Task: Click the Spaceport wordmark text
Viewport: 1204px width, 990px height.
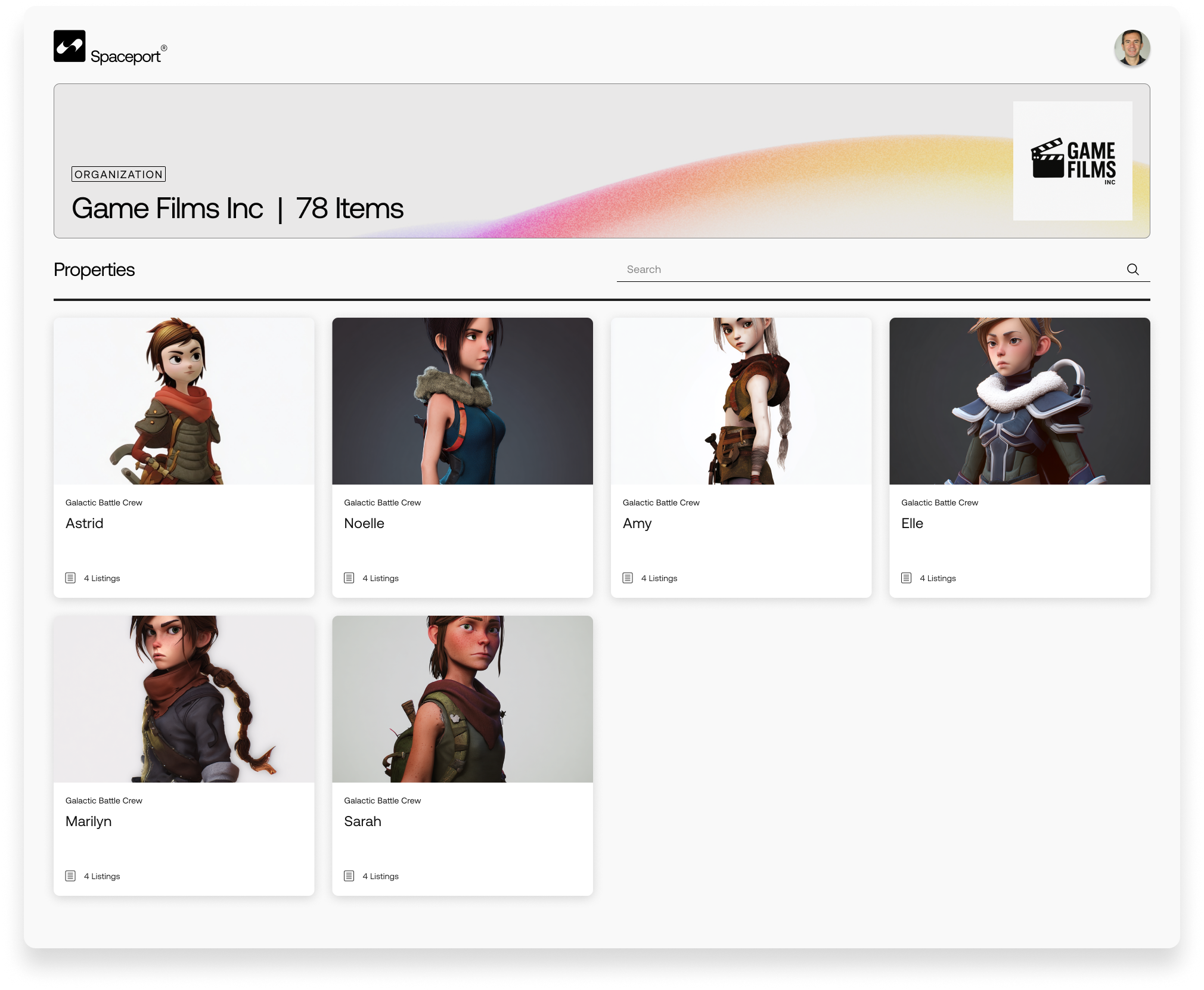Action: pyautogui.click(x=126, y=57)
